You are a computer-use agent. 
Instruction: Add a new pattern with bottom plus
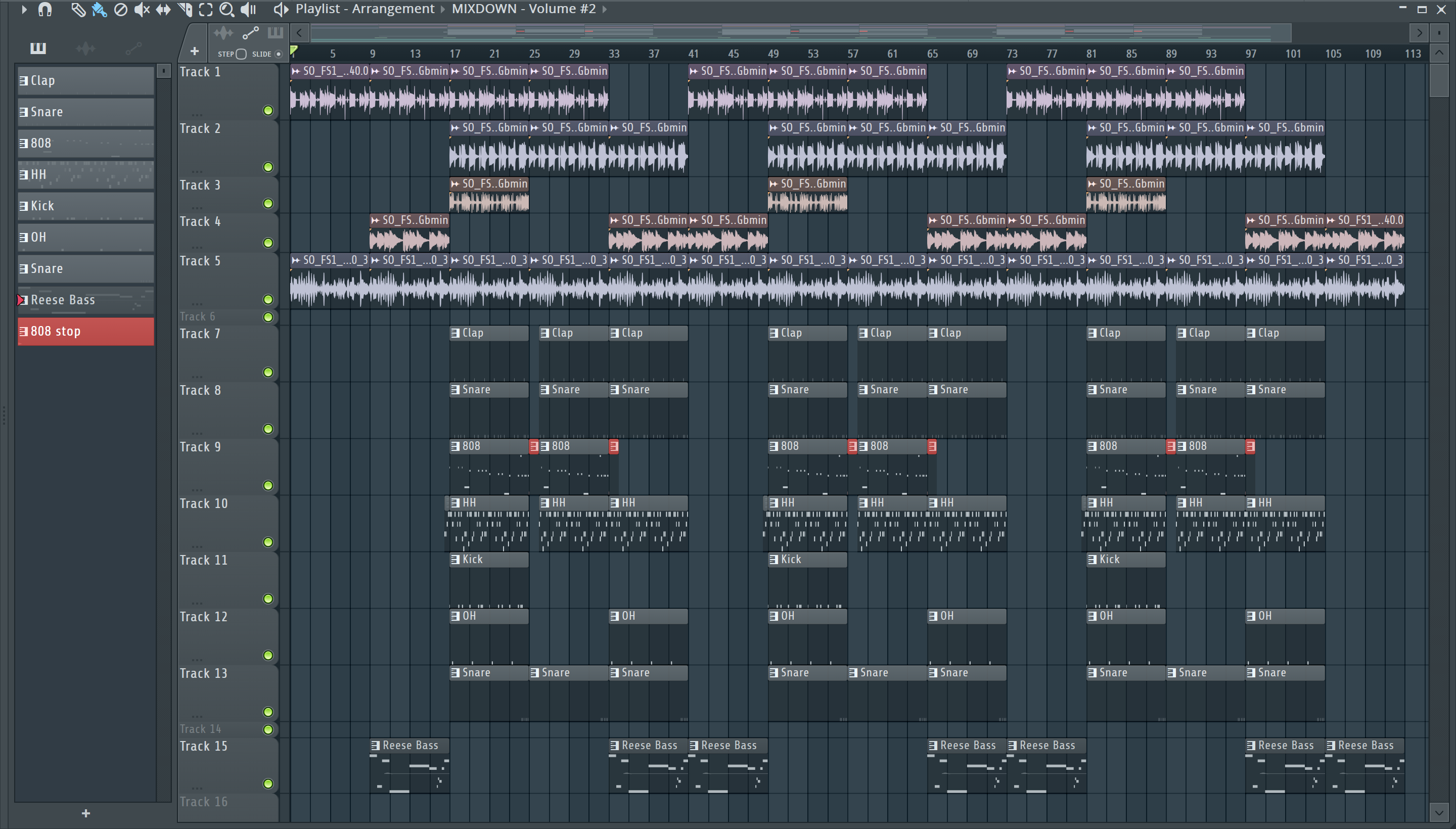coord(86,814)
